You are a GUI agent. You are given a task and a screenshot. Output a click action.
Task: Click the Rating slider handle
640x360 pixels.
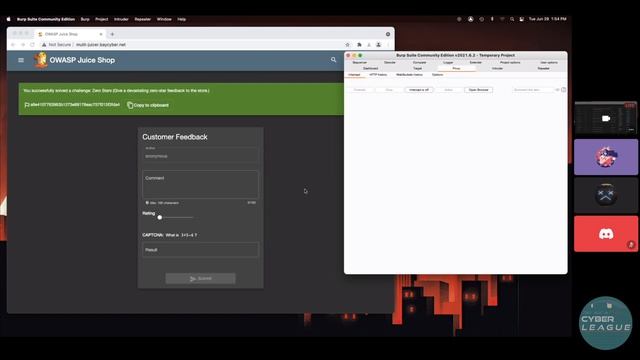pyautogui.click(x=160, y=217)
